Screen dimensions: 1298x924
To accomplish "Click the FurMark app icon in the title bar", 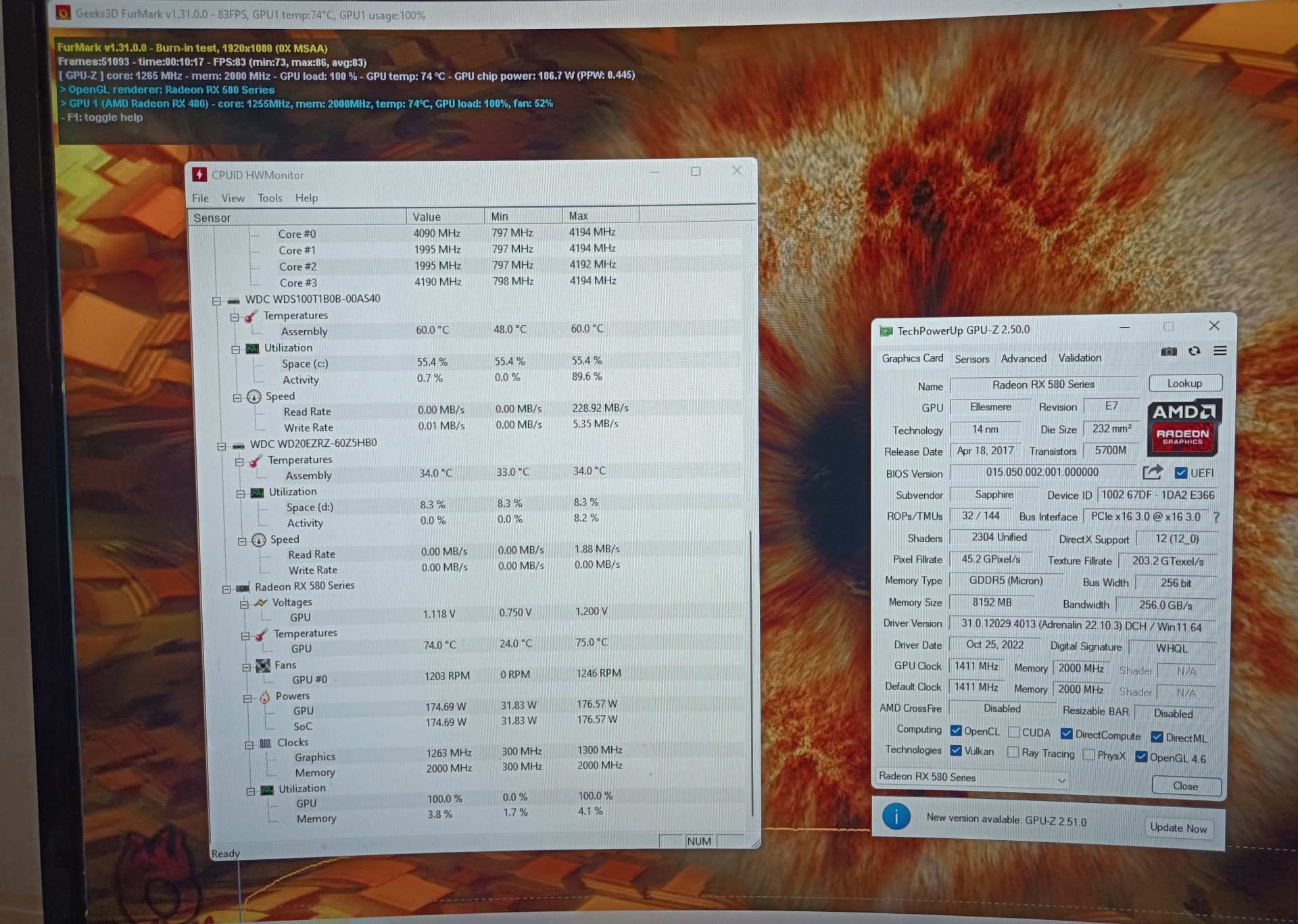I will [63, 13].
